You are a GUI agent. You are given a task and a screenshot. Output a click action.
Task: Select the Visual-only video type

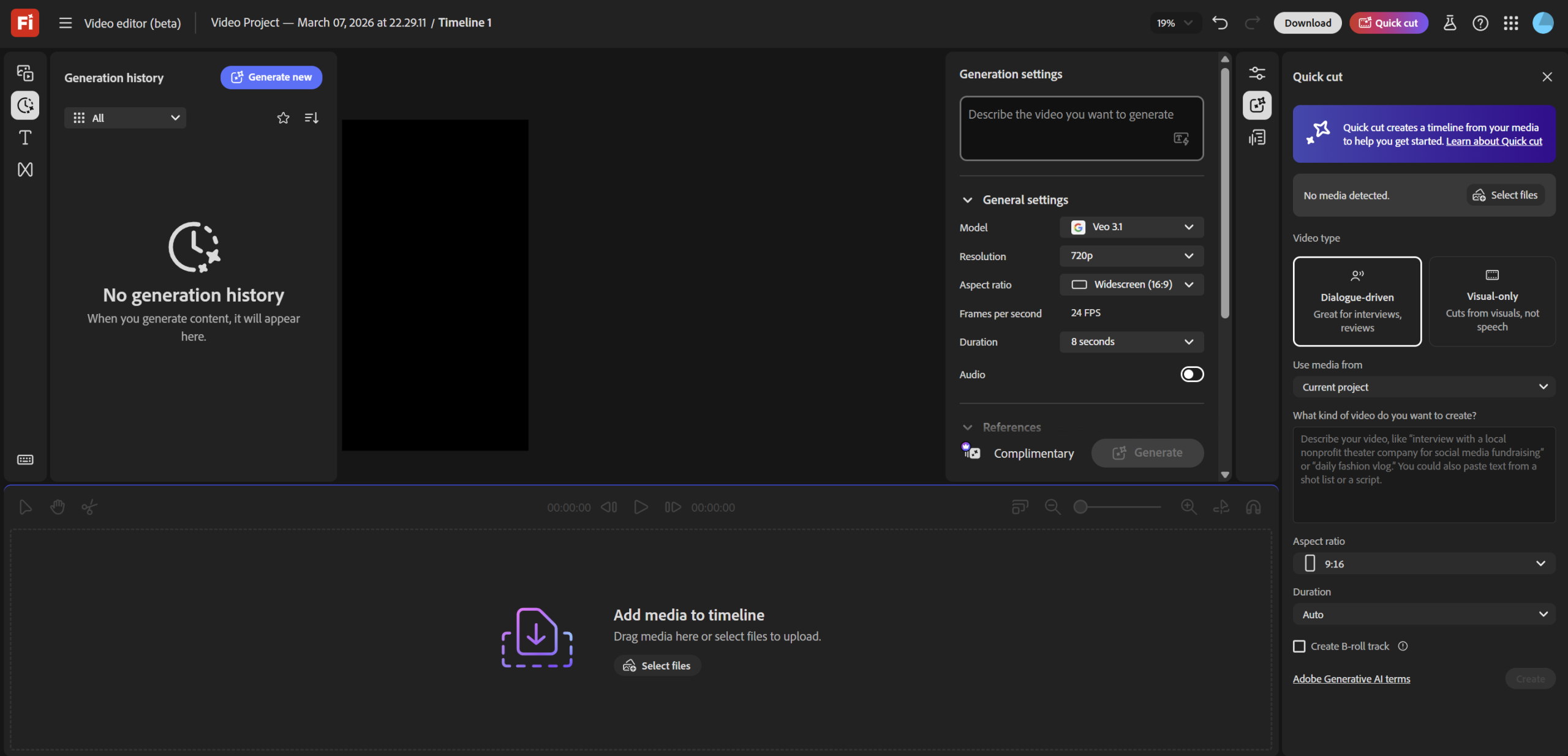(x=1493, y=301)
